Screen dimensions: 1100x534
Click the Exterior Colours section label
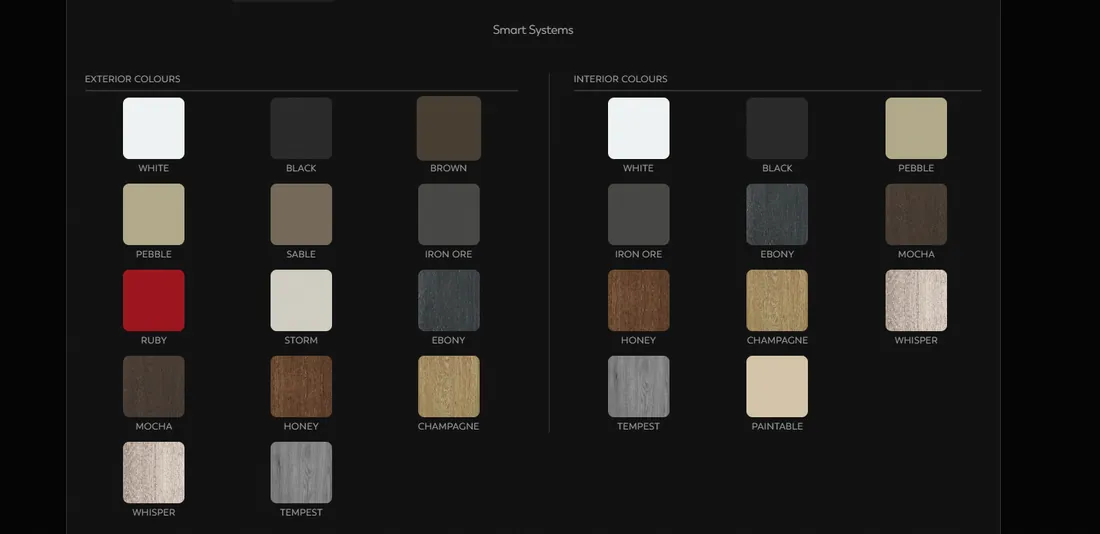pyautogui.click(x=133, y=79)
